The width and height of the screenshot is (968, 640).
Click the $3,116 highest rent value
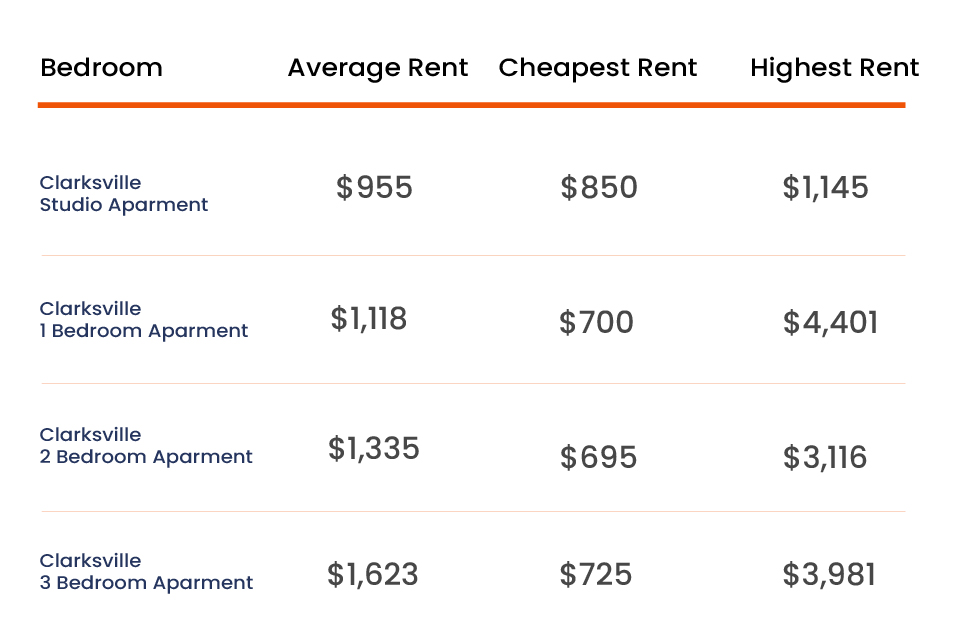tap(825, 457)
